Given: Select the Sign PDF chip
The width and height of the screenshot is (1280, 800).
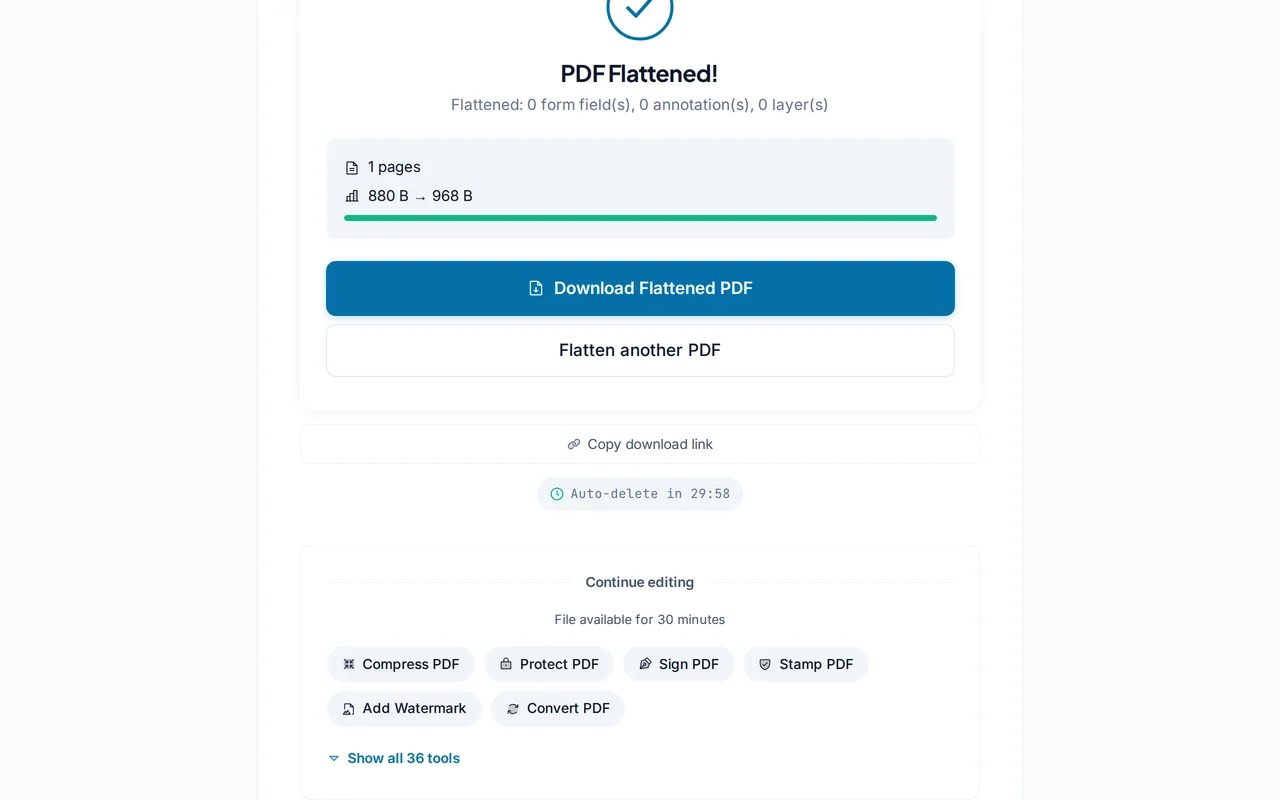Looking at the screenshot, I should (x=679, y=664).
